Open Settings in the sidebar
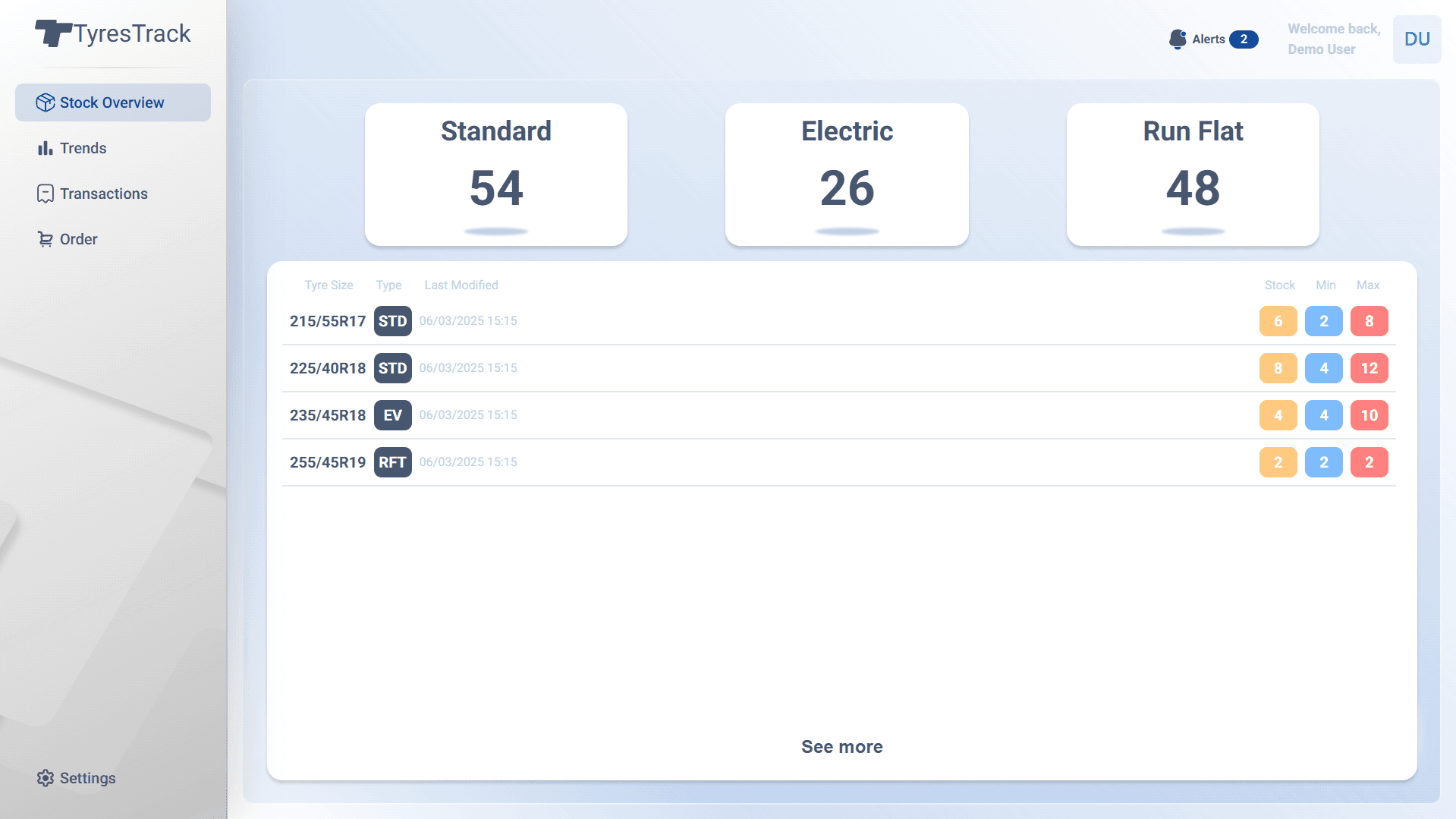The height and width of the screenshot is (819, 1456). click(x=113, y=778)
